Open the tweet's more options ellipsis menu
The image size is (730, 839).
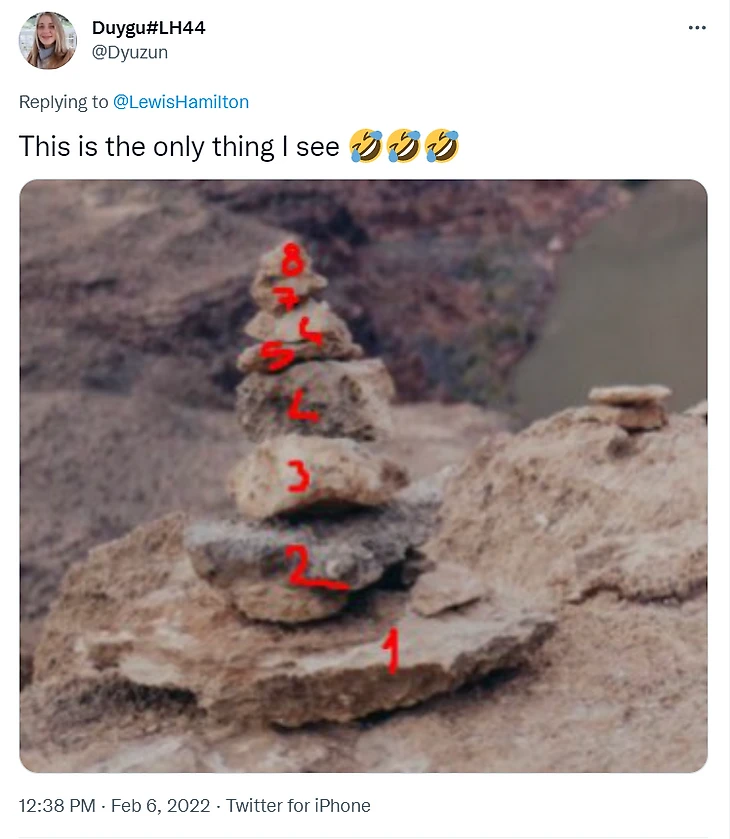coord(697,28)
